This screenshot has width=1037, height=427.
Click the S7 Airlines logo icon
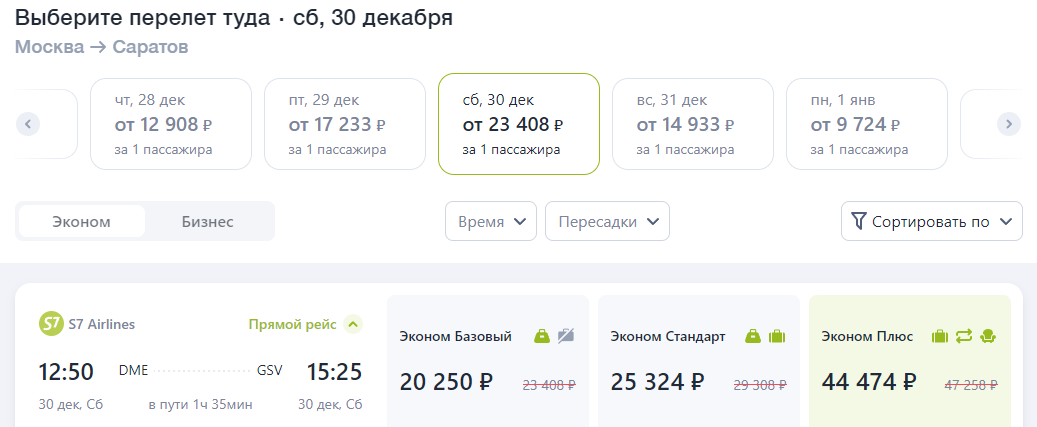(51, 325)
